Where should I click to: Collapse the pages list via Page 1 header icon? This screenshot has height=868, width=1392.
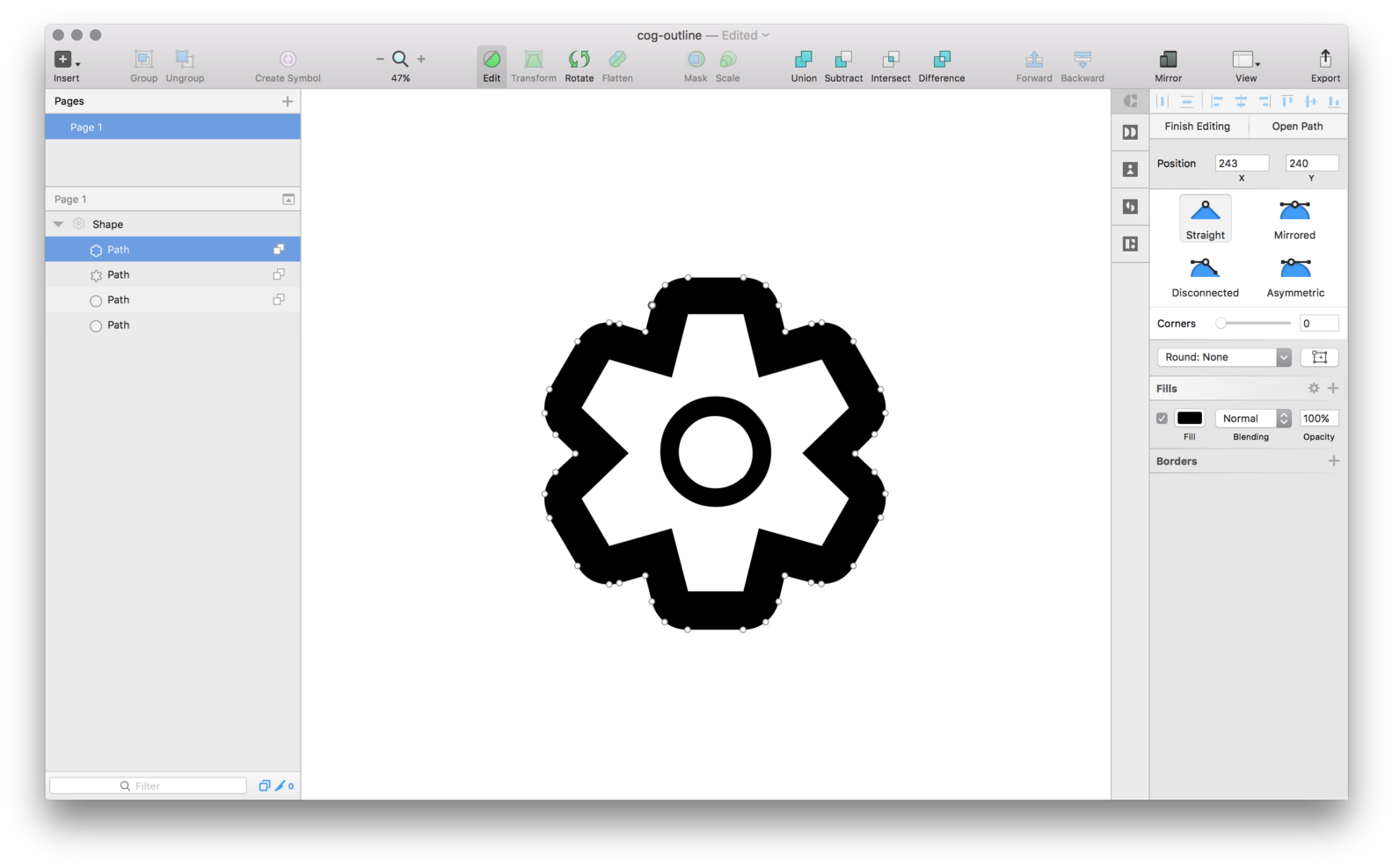point(288,200)
